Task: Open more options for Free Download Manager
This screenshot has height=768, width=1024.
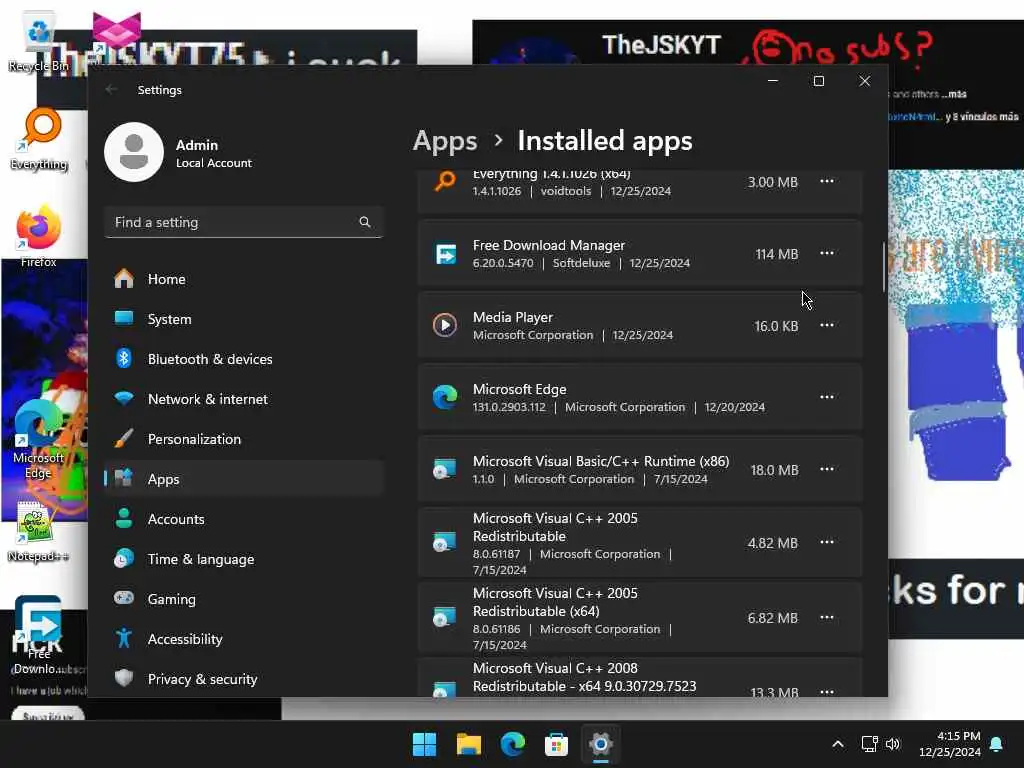Action: (827, 253)
